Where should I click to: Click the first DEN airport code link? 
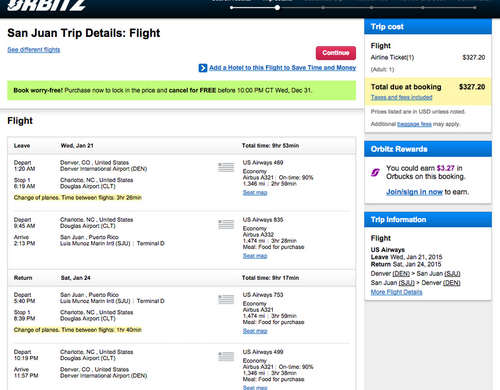click(401, 274)
